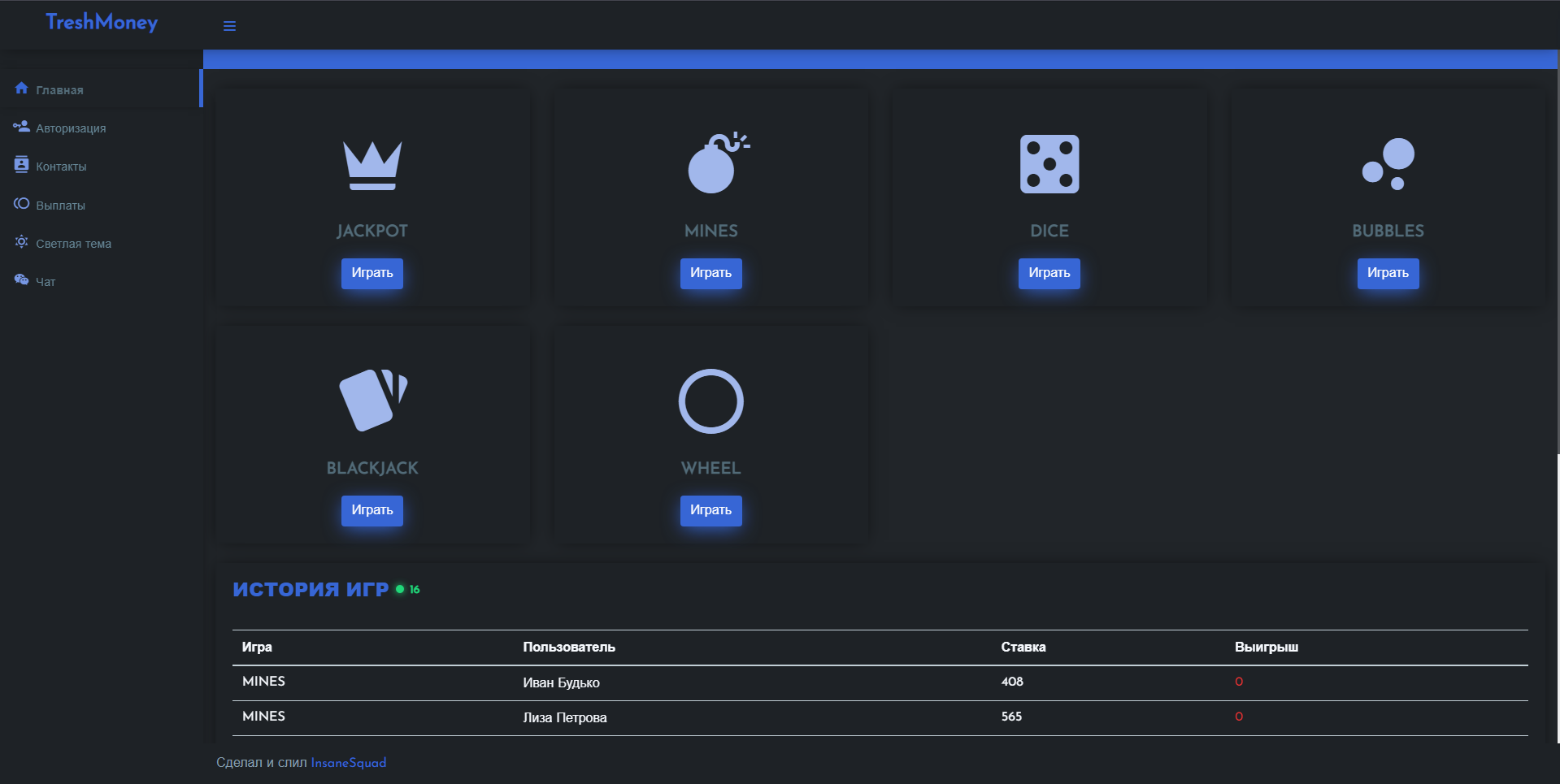1560x784 pixels.
Task: Click the Выигрыш column header
Action: [x=1267, y=648]
